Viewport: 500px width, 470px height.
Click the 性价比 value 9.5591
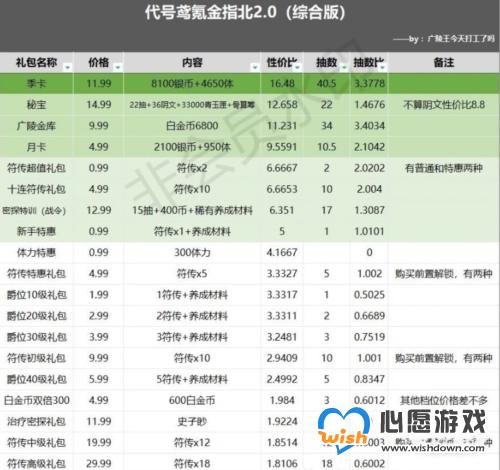(282, 147)
